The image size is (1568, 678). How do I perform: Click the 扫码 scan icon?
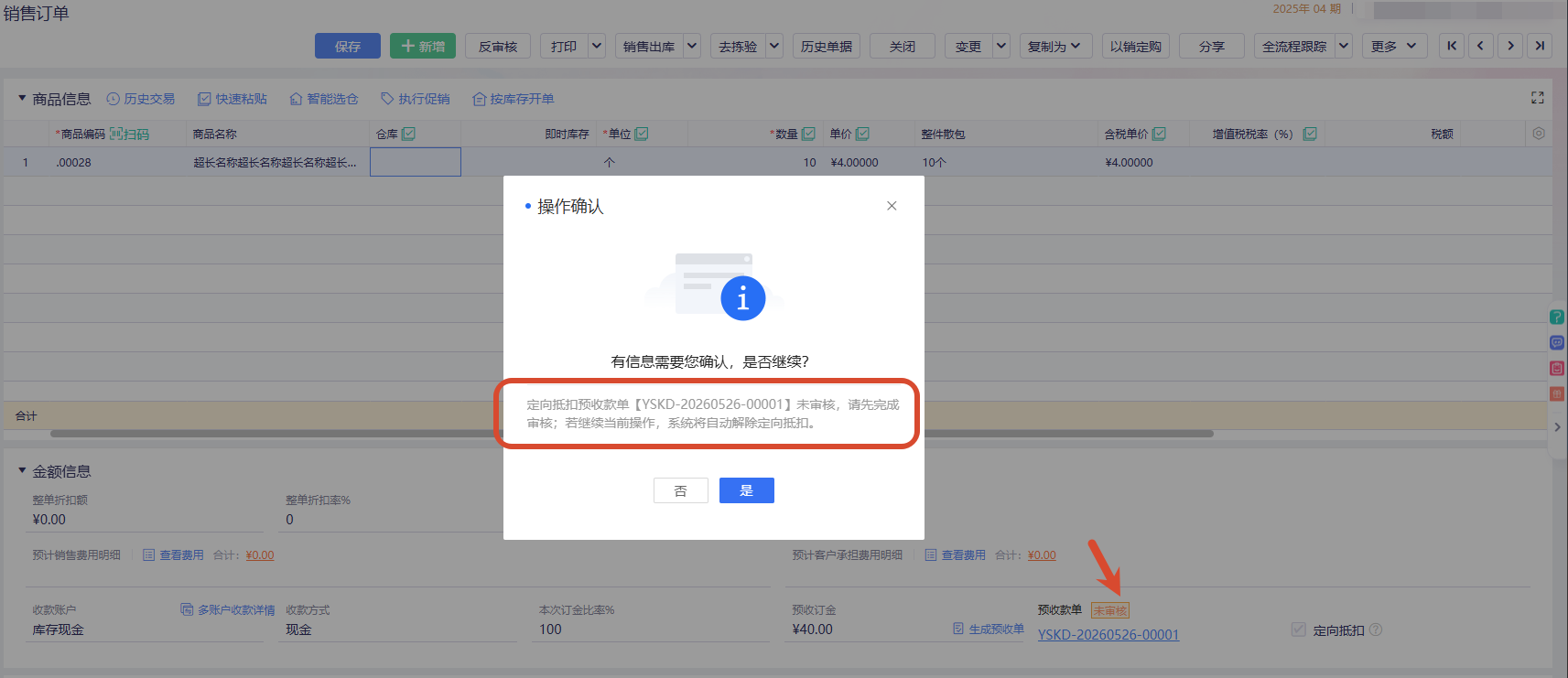point(116,134)
